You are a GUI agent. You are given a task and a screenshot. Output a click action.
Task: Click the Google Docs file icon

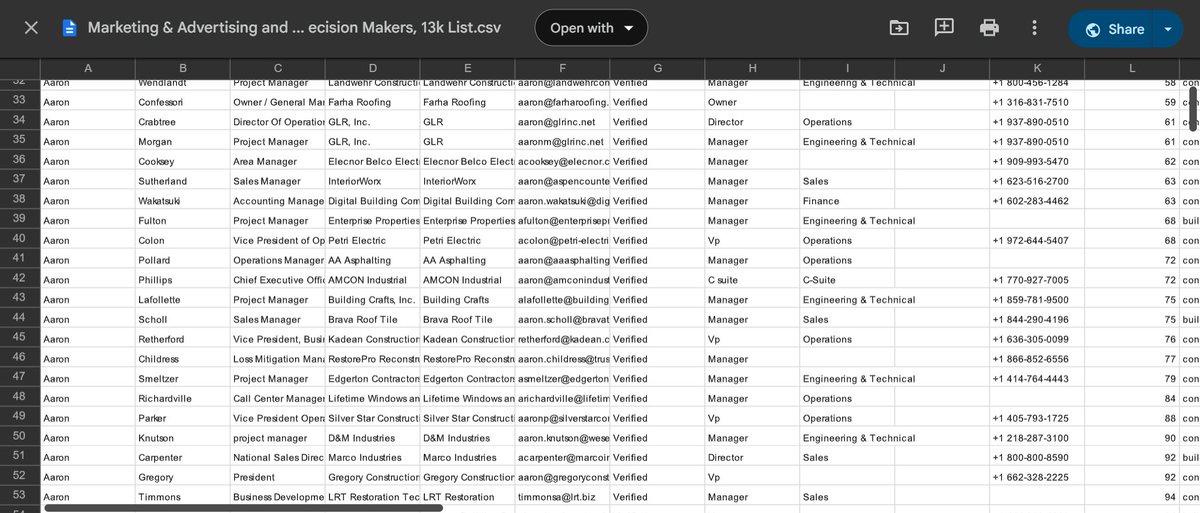69,28
